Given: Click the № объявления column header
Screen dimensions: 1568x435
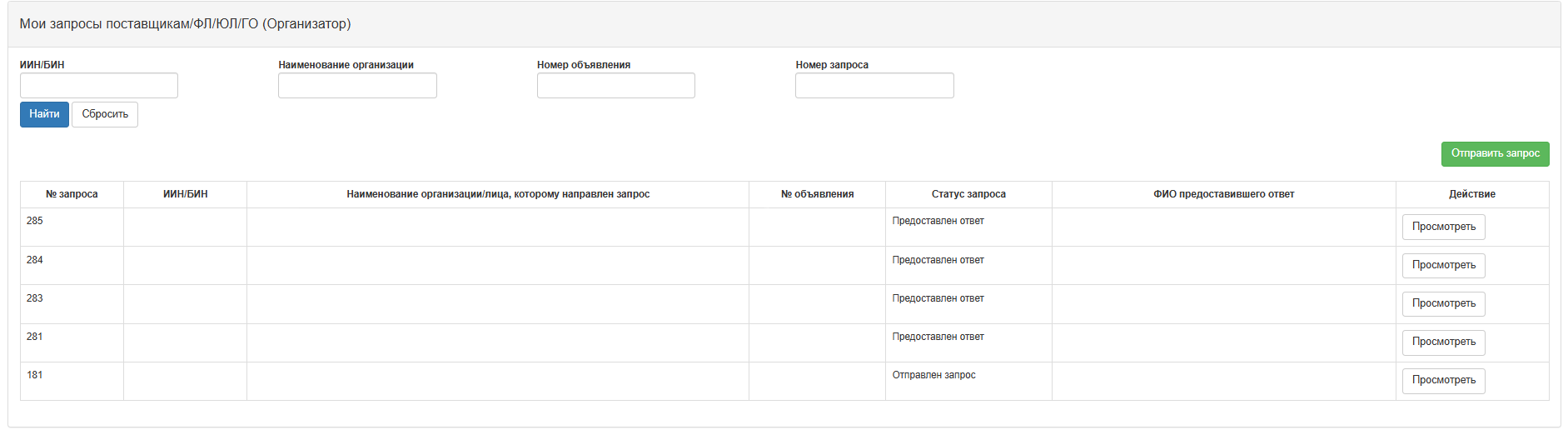Looking at the screenshot, I should 817,194.
